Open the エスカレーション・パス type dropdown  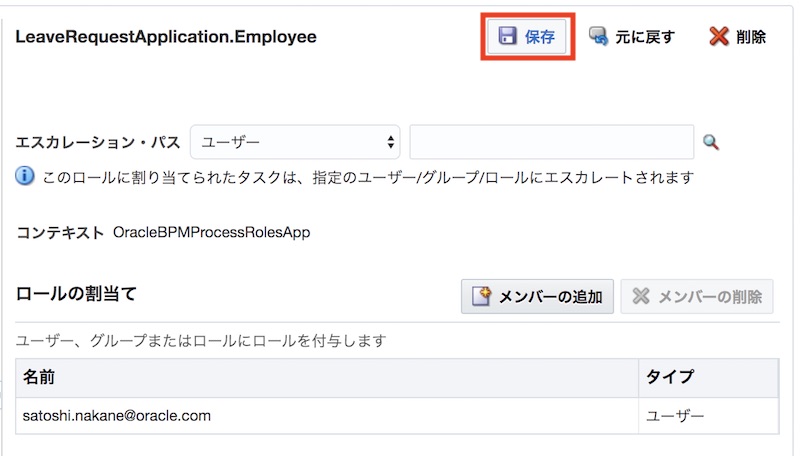point(294,142)
